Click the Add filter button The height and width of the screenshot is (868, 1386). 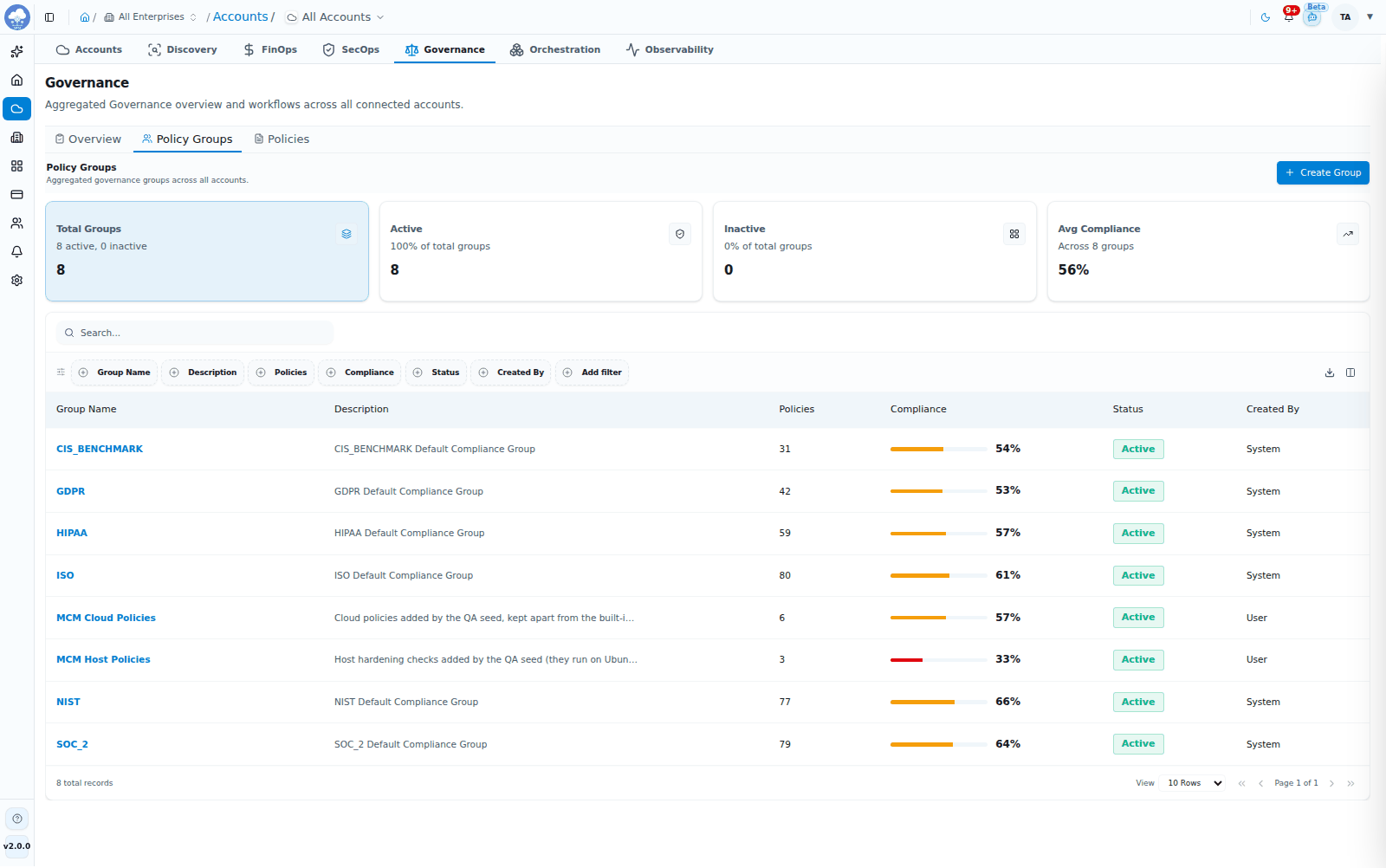tap(593, 372)
